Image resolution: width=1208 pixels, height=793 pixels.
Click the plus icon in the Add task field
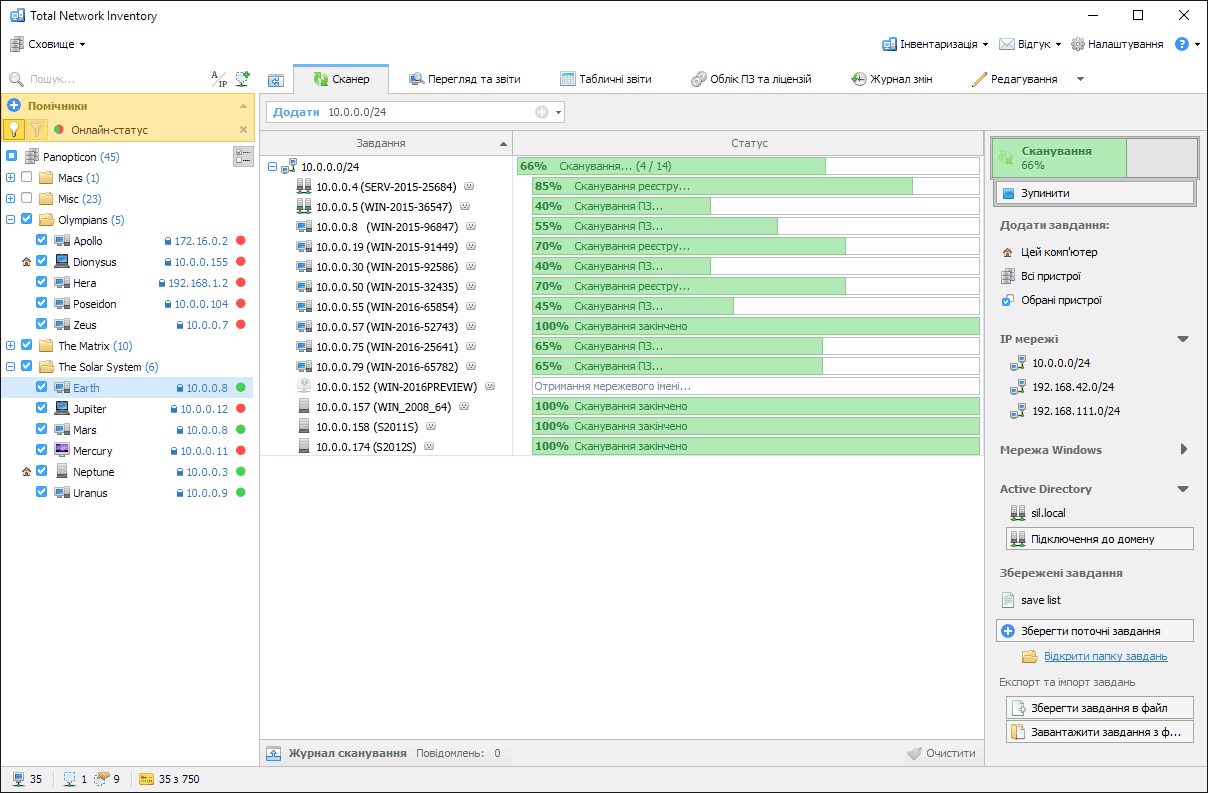point(542,112)
